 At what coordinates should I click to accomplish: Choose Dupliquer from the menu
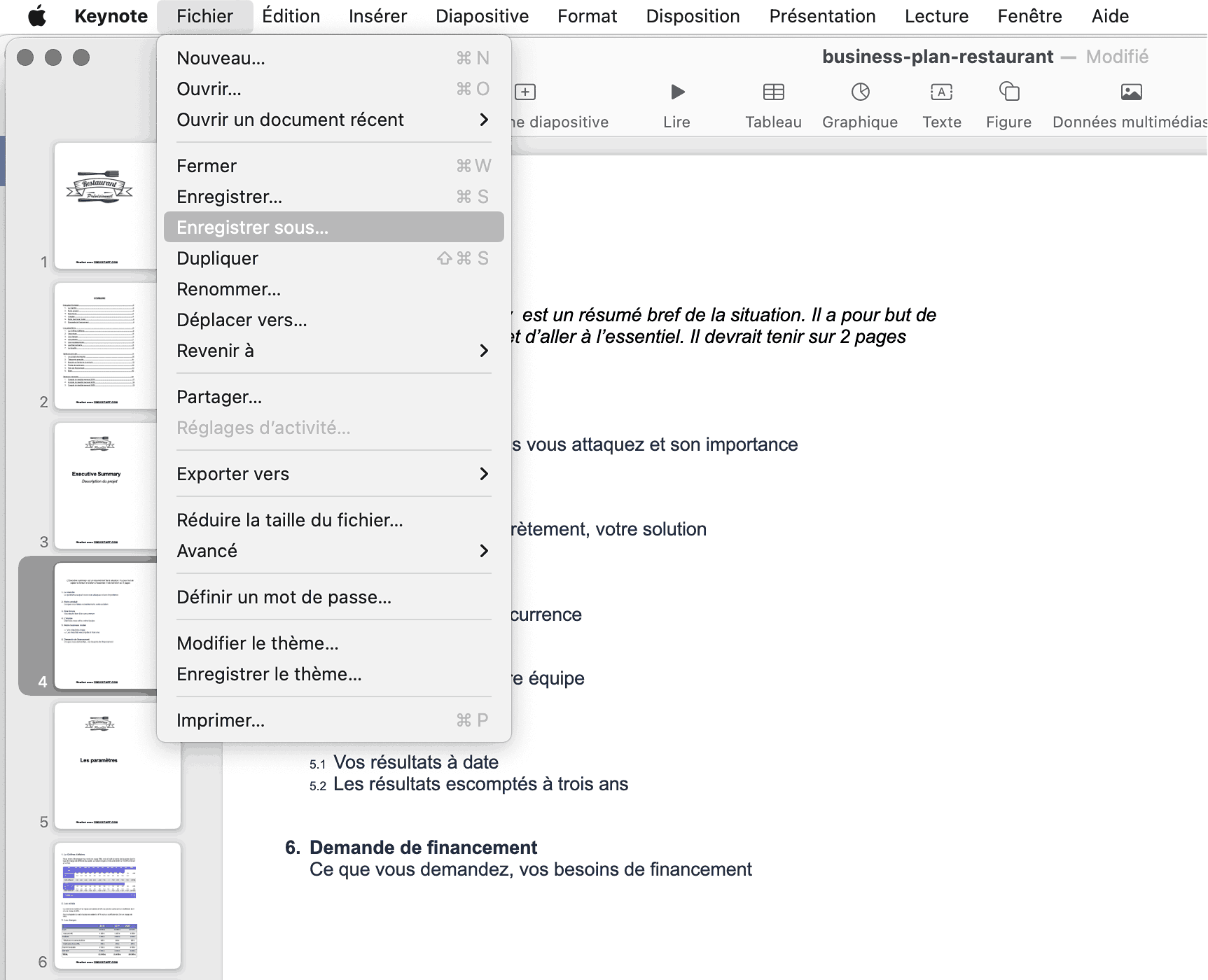[x=333, y=258]
